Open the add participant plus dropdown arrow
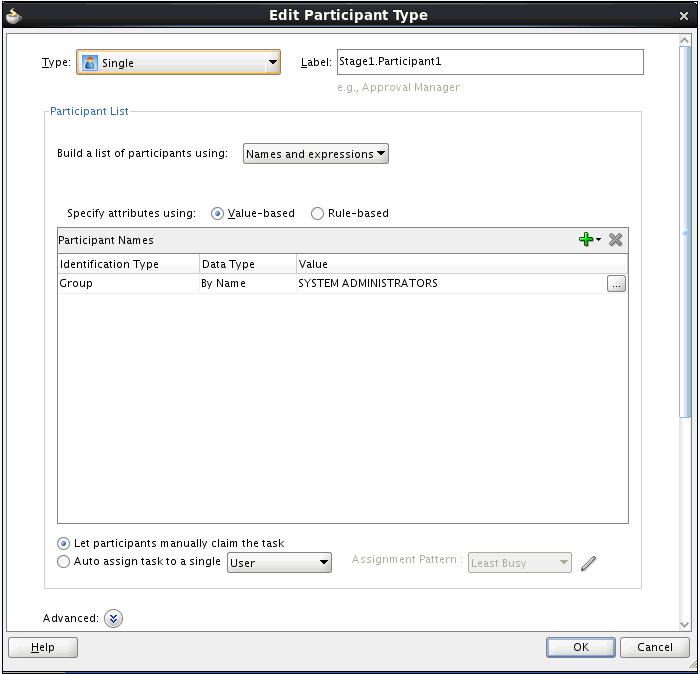 point(598,240)
